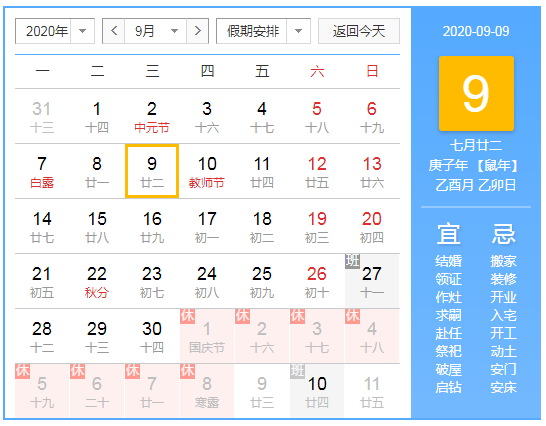Choose September 2 中元节 date
The image size is (546, 426).
click(x=152, y=116)
